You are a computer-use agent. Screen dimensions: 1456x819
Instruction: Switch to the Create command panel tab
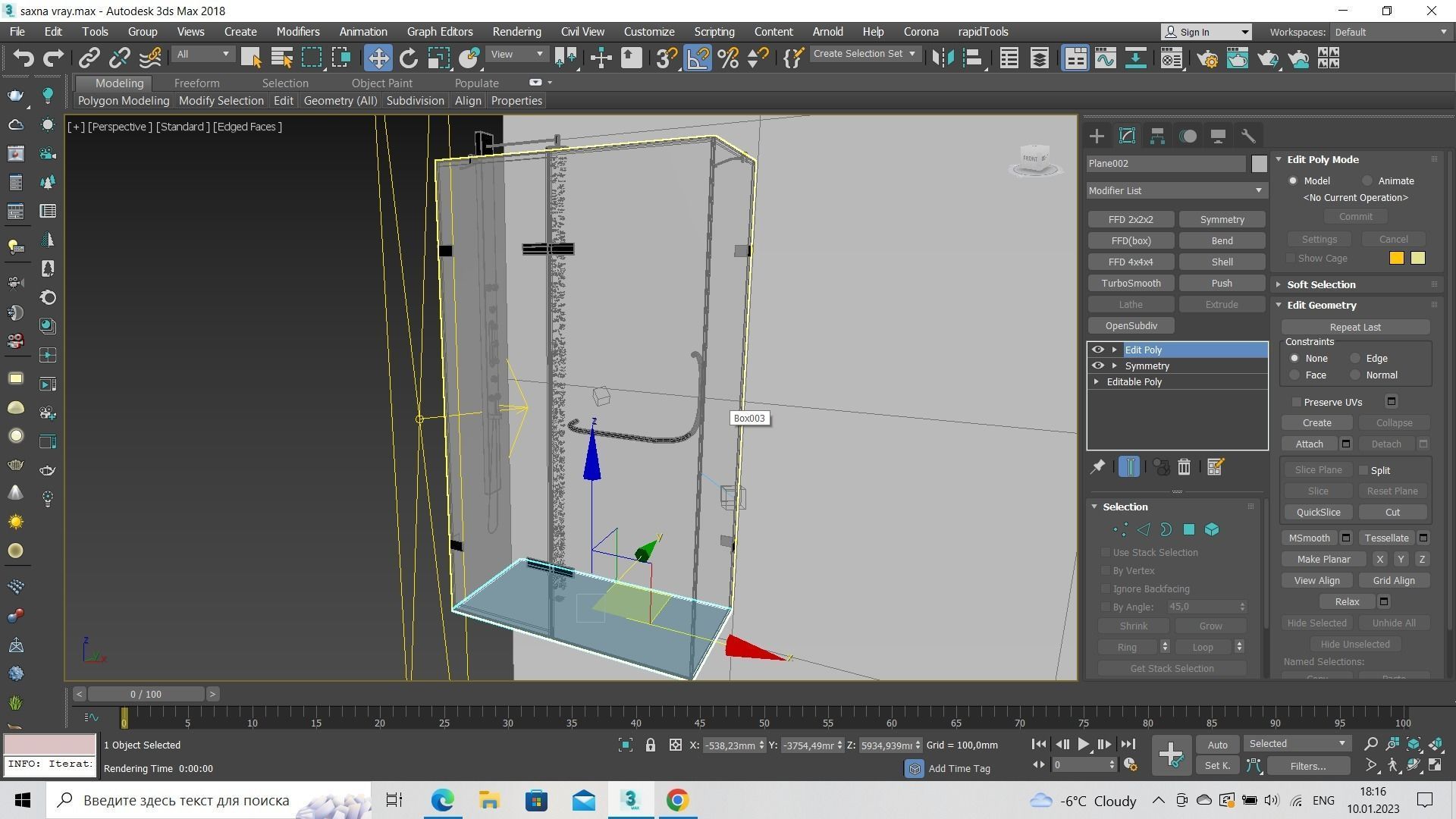tap(1097, 136)
